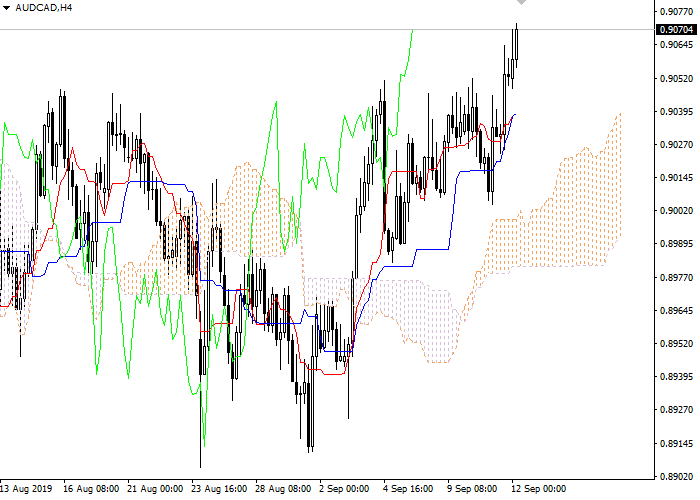
Task: Click the 12 Sep 00:00 time label
Action: click(x=539, y=489)
